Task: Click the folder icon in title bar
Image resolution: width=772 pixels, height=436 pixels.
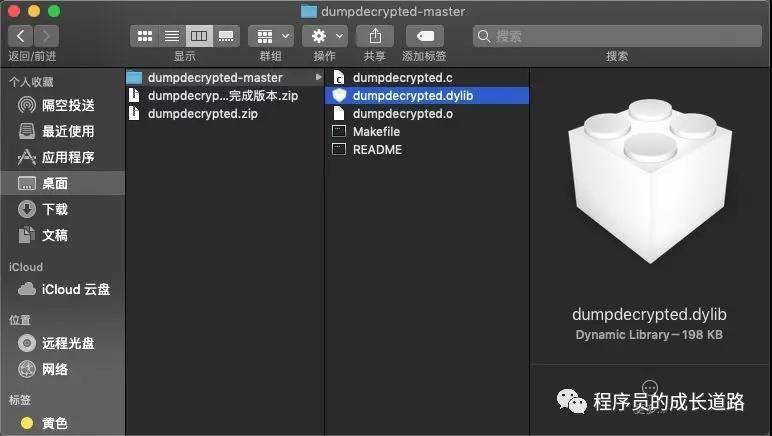Action: pos(309,11)
